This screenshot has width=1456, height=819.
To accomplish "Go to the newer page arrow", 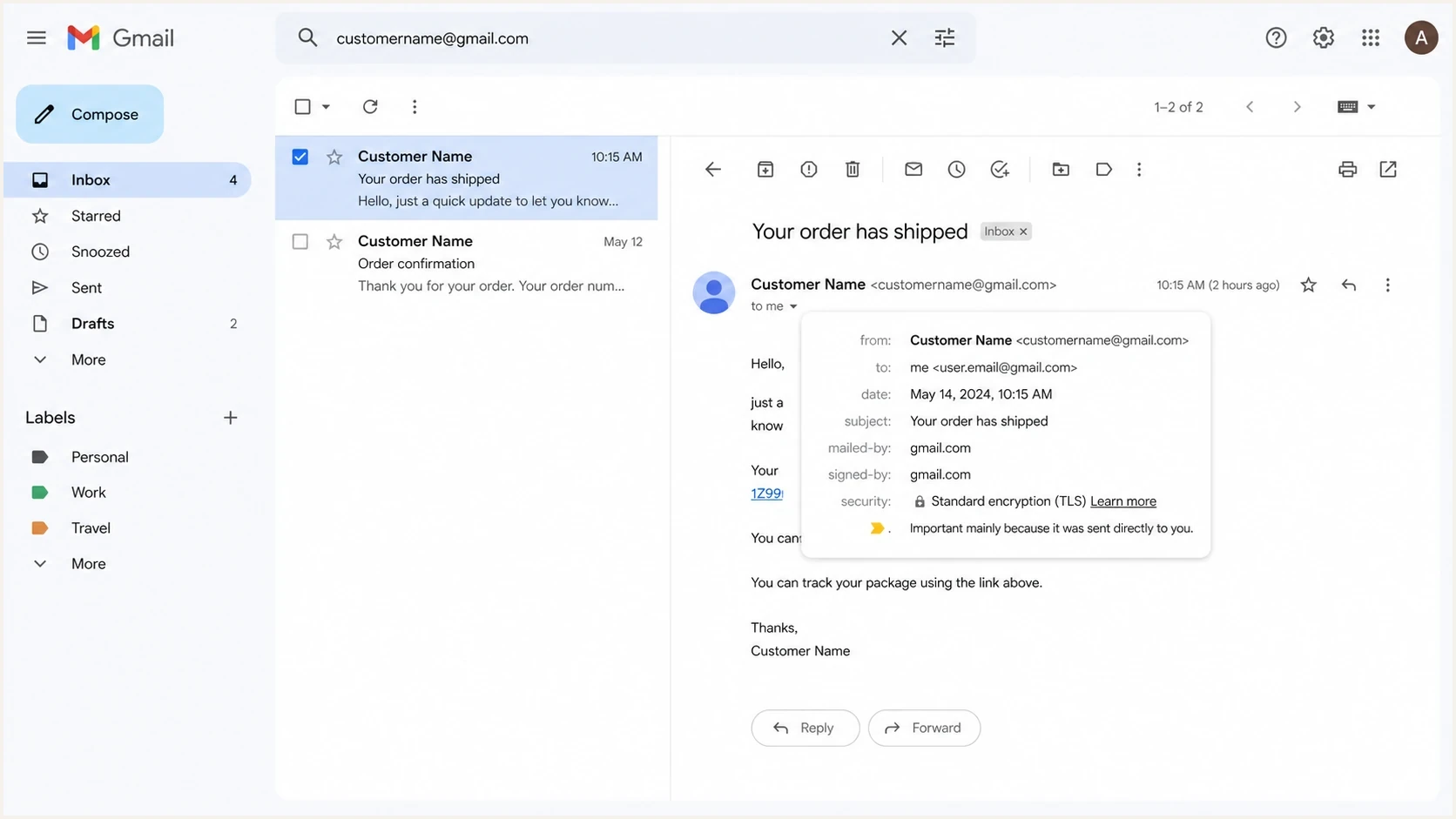I will [1250, 106].
